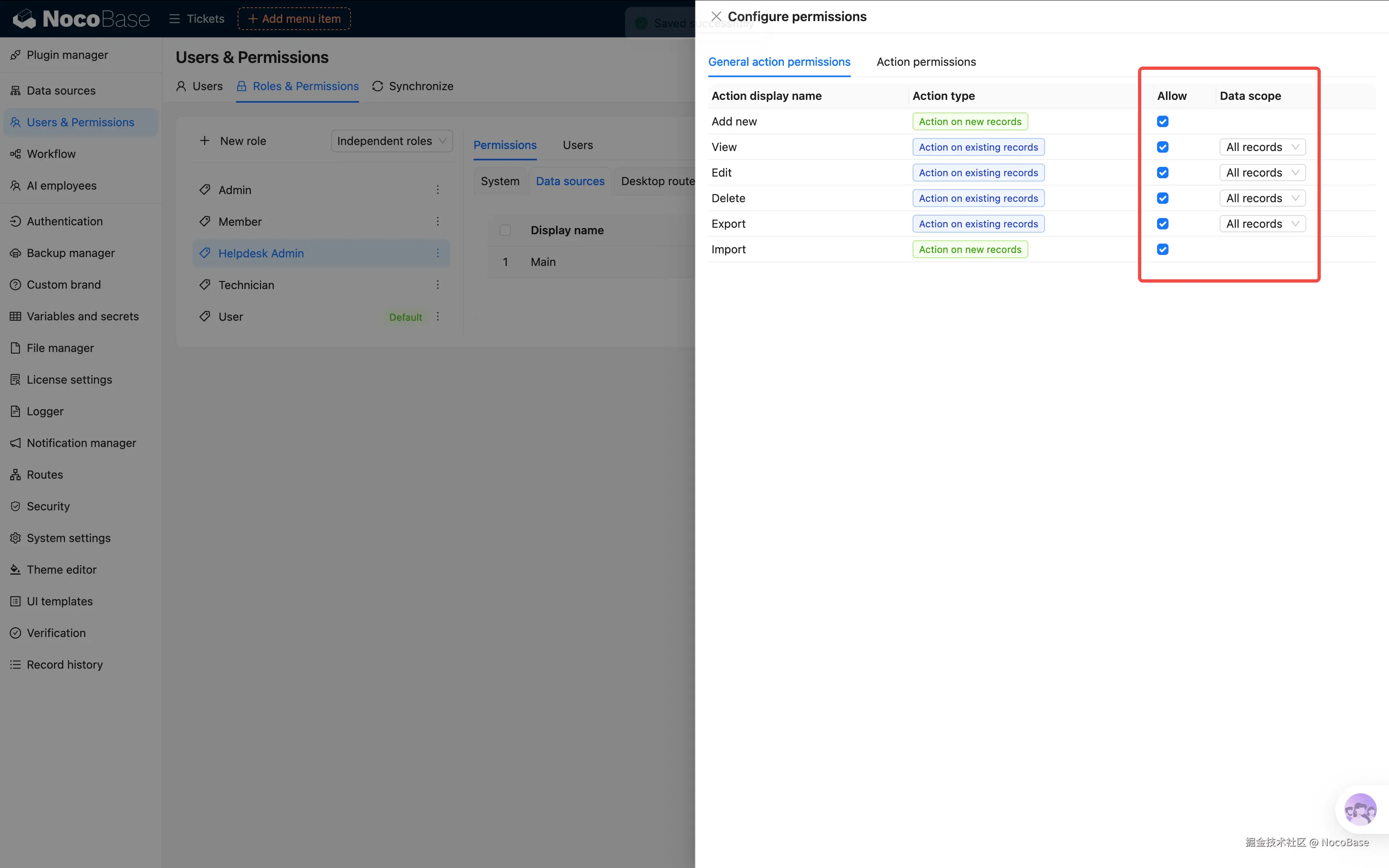Disable Allow checkbox for Import action
1389x868 pixels.
coord(1163,249)
